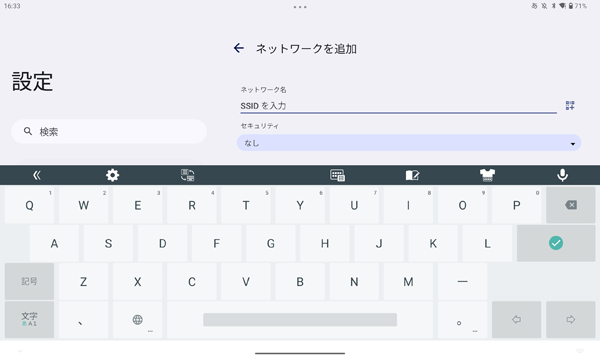
Task: Tap the M key
Action: coord(408,281)
